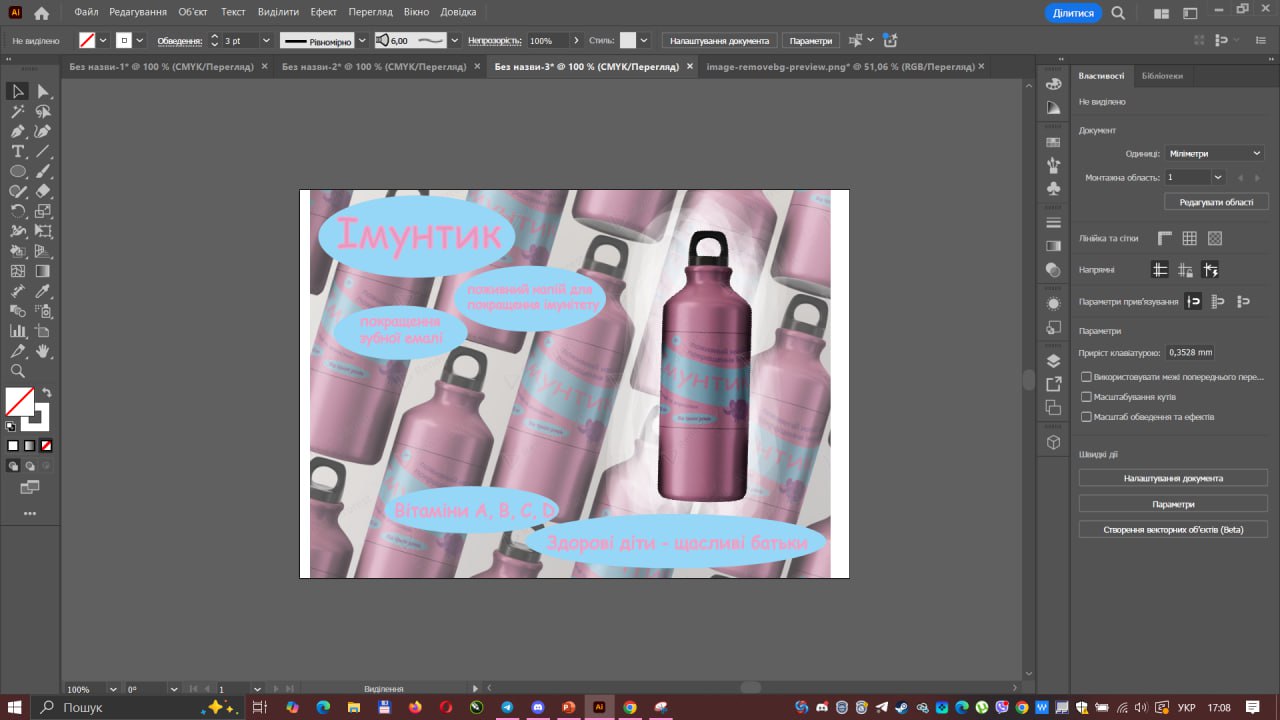The height and width of the screenshot is (720, 1280).
Task: Open the 'Ефект' menu
Action: point(323,12)
